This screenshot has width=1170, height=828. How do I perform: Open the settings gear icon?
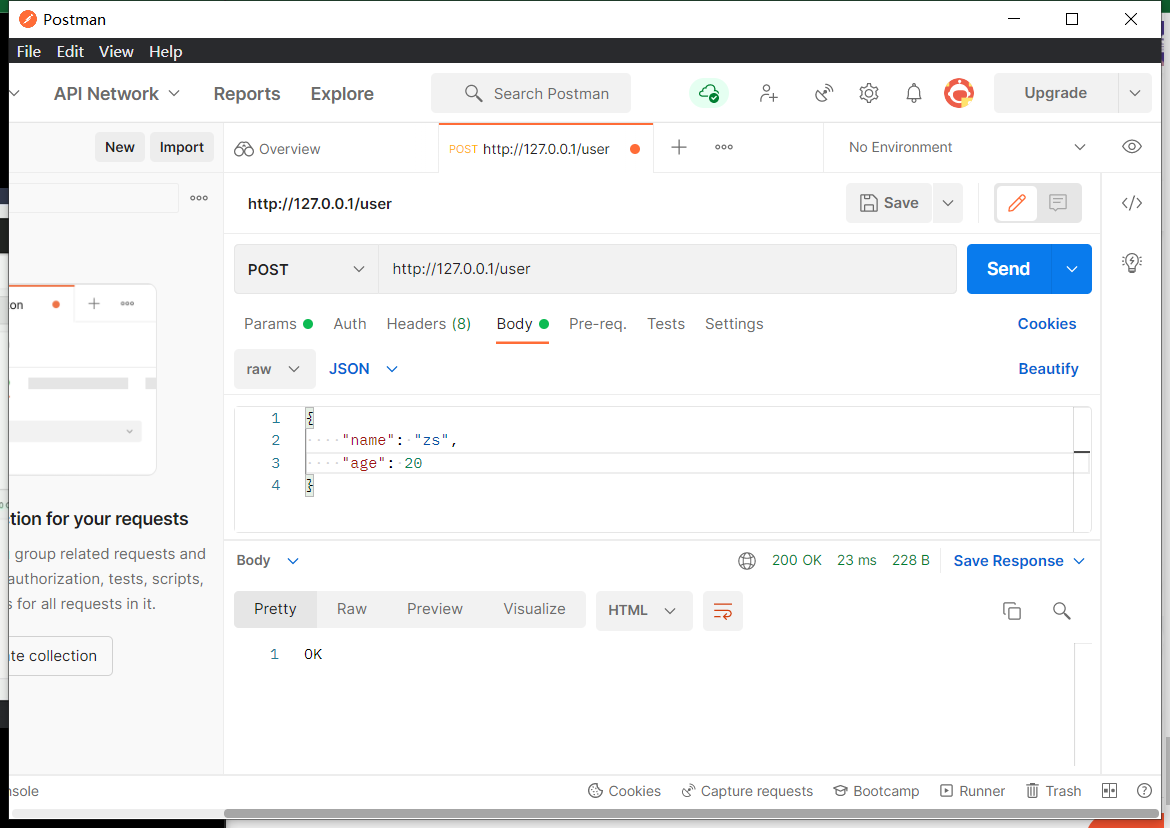point(869,93)
